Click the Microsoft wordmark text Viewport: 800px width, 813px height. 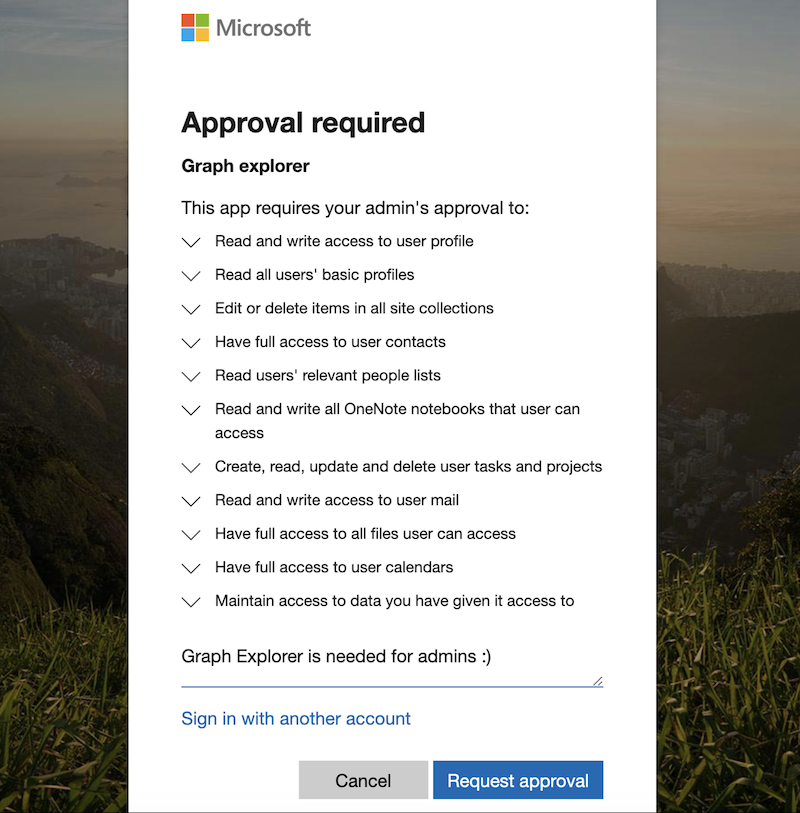click(264, 27)
